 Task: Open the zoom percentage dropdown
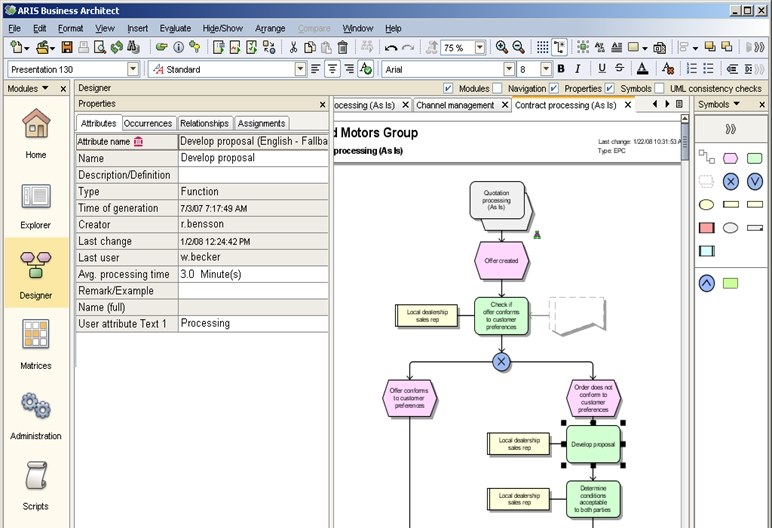coord(480,48)
